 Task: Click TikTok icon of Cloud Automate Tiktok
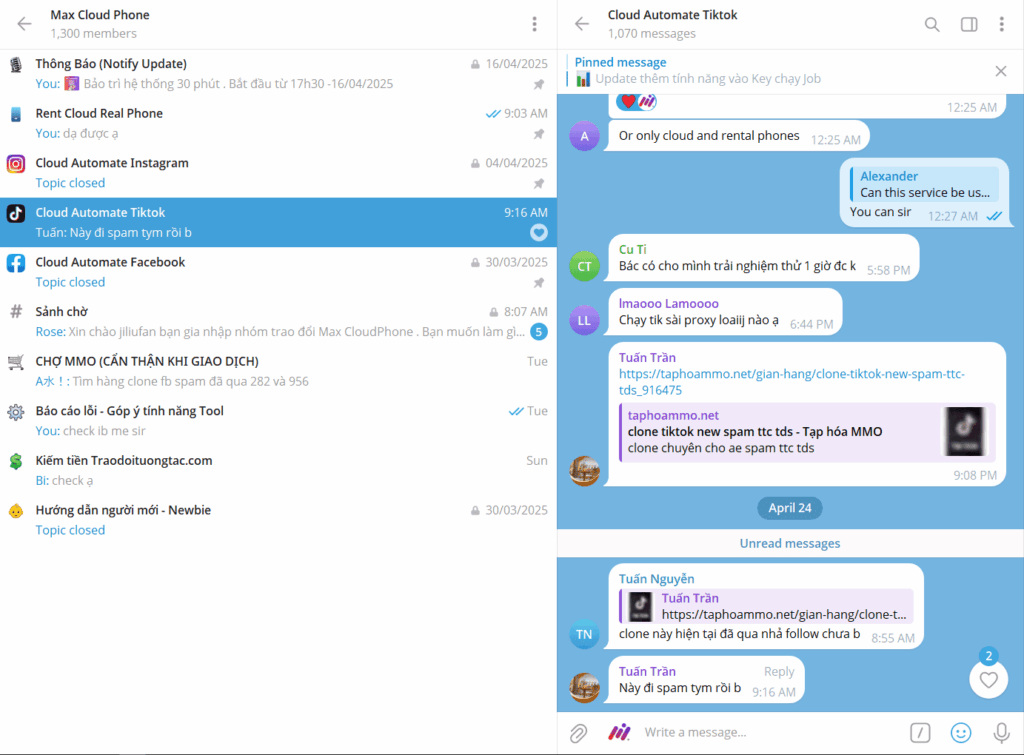(16, 213)
